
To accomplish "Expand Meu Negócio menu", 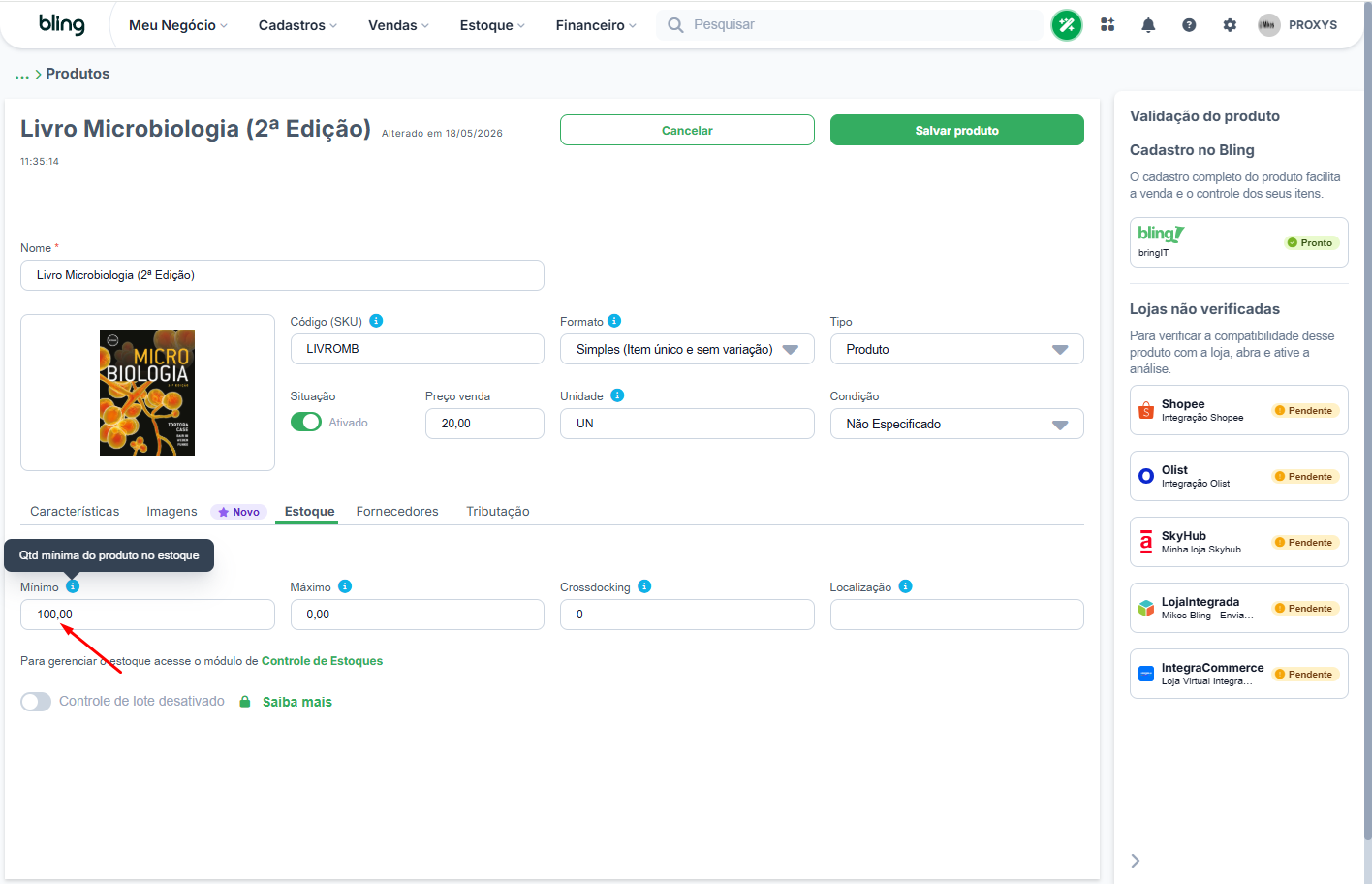I will (x=178, y=25).
